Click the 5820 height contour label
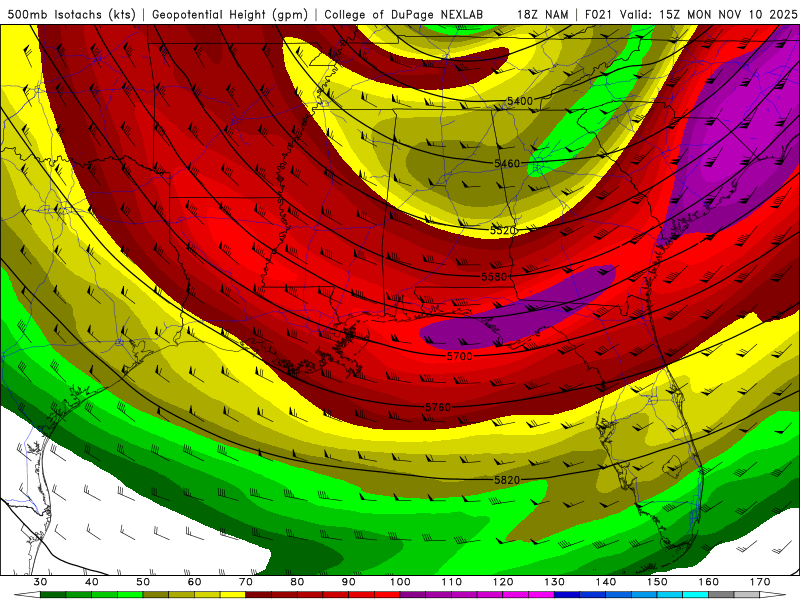This screenshot has height=600, width=800. pyautogui.click(x=507, y=480)
